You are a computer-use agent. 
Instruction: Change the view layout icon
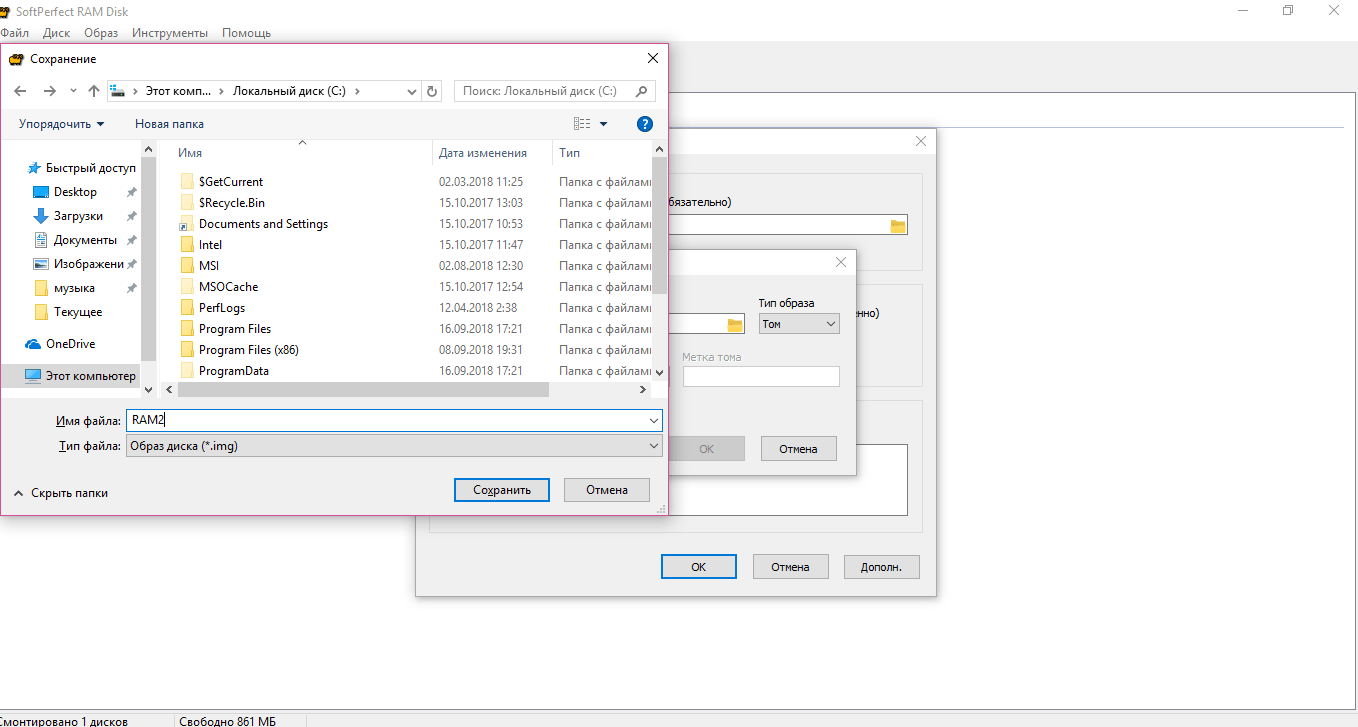pos(582,124)
